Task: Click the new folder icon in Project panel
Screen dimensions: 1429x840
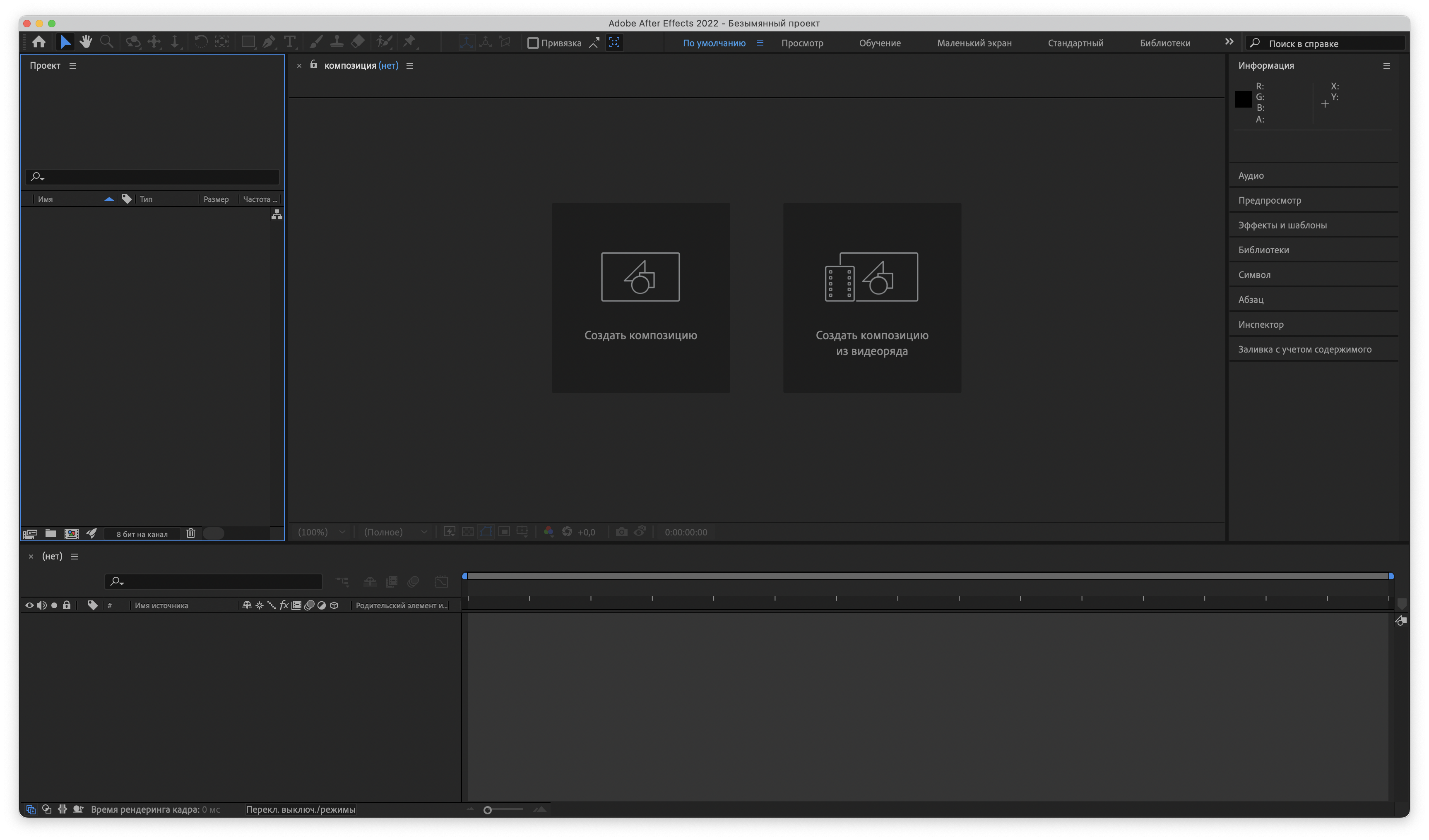Action: [x=51, y=533]
